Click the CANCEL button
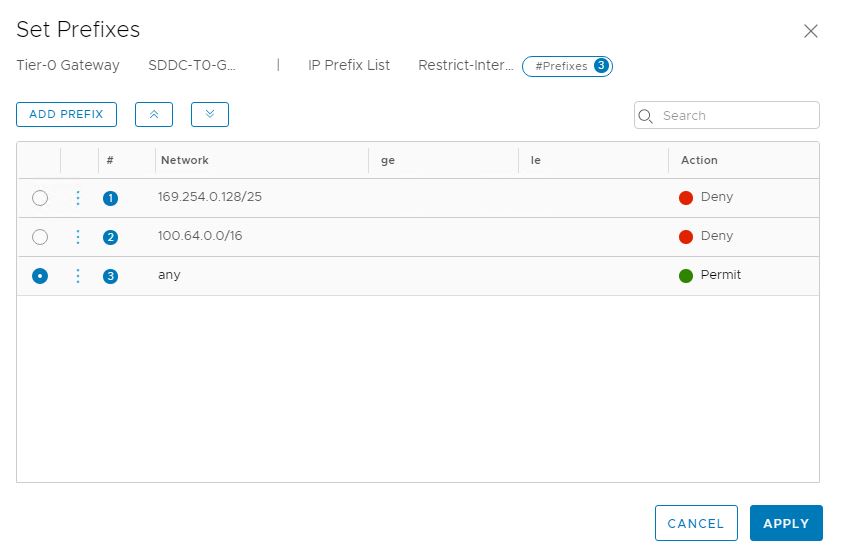Viewport: 843px width, 559px height. coord(695,523)
